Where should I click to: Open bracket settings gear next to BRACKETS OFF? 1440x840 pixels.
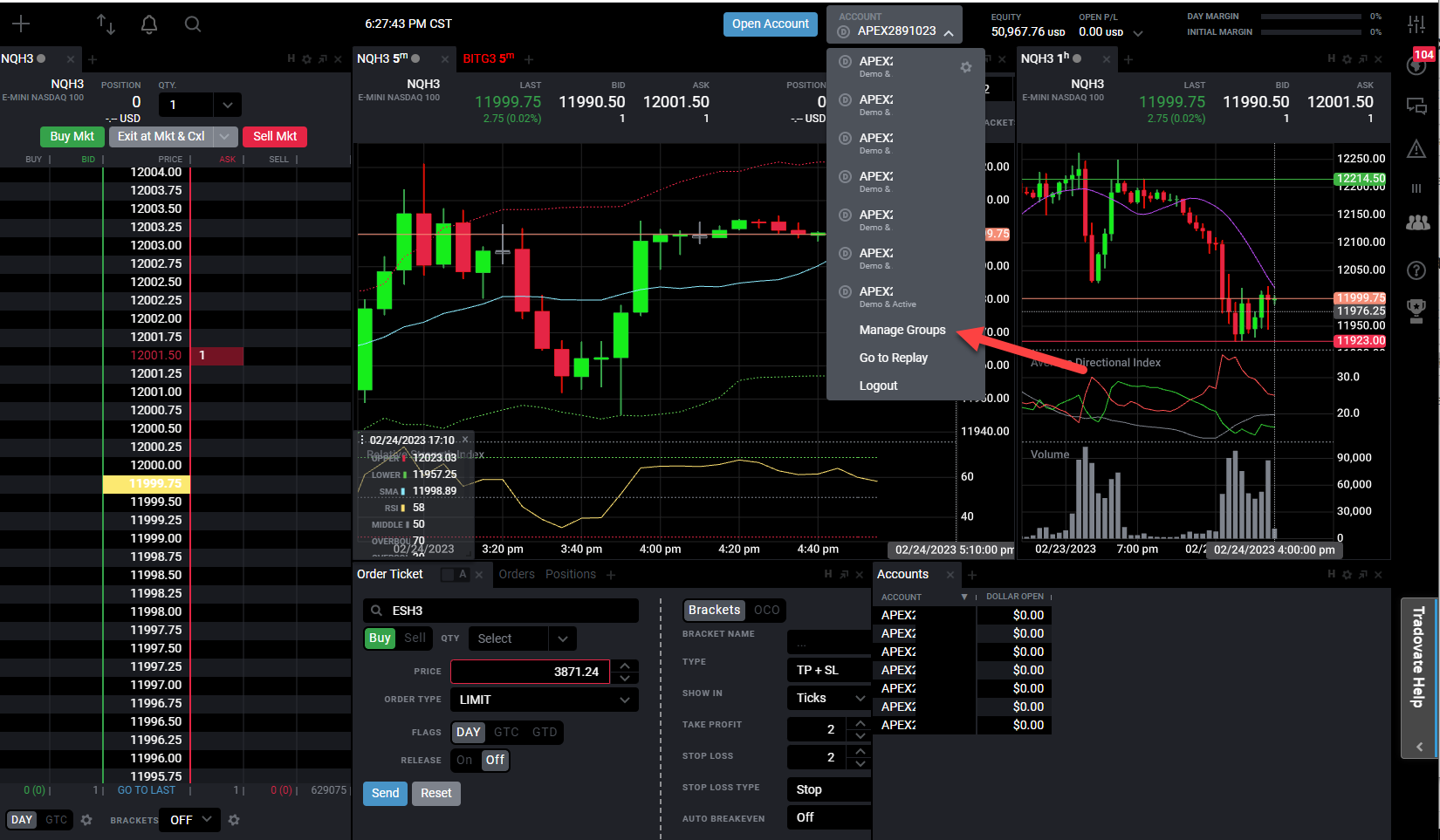pos(234,820)
